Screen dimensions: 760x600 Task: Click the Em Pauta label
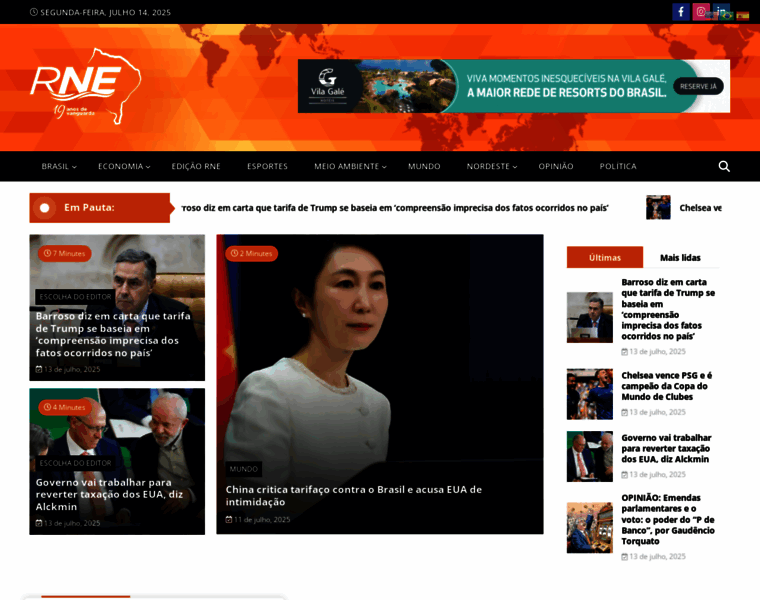(89, 207)
